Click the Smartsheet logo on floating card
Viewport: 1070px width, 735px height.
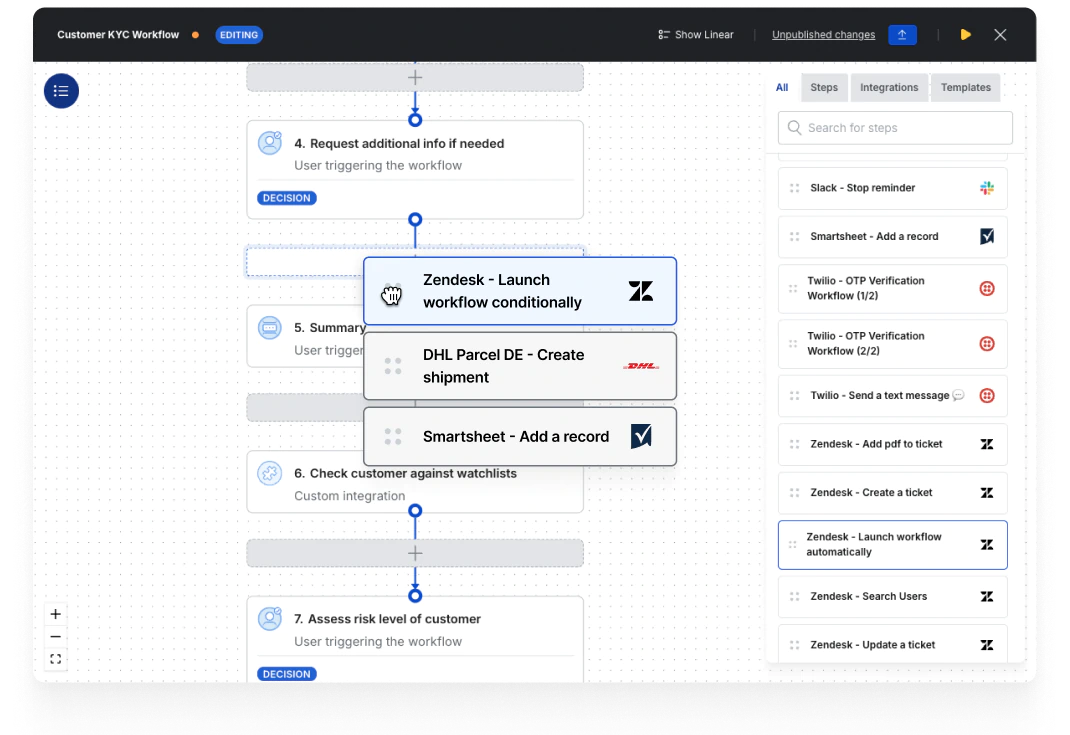pyautogui.click(x=641, y=436)
